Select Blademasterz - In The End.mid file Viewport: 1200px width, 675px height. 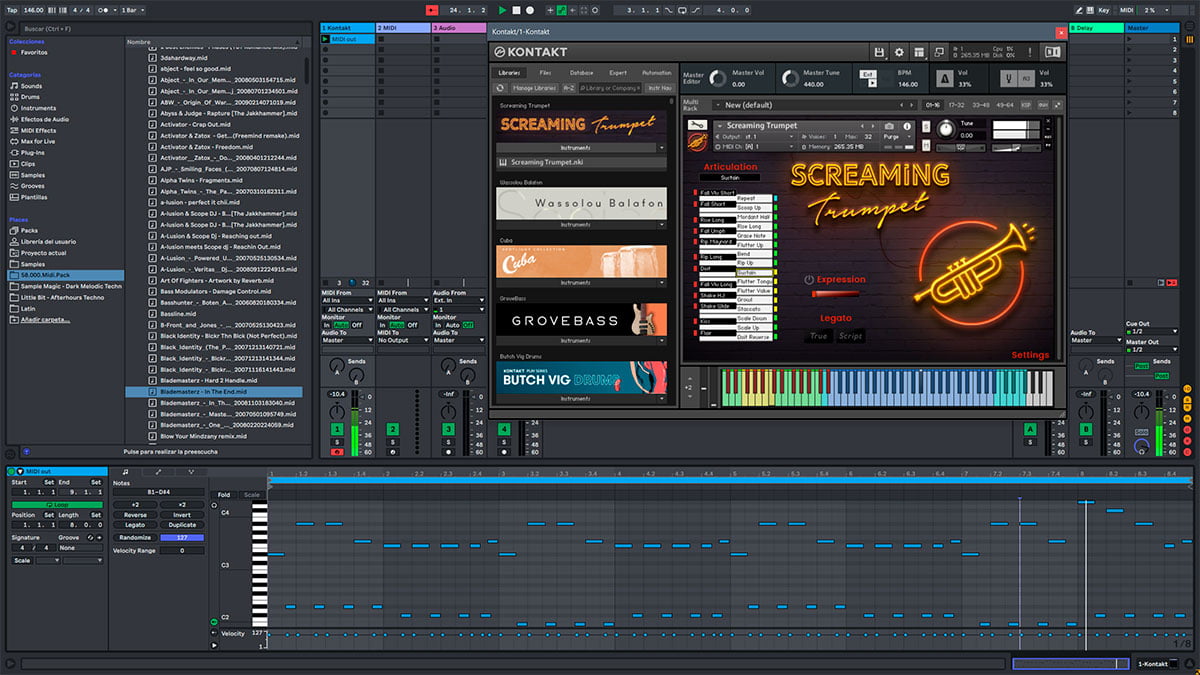coord(216,392)
